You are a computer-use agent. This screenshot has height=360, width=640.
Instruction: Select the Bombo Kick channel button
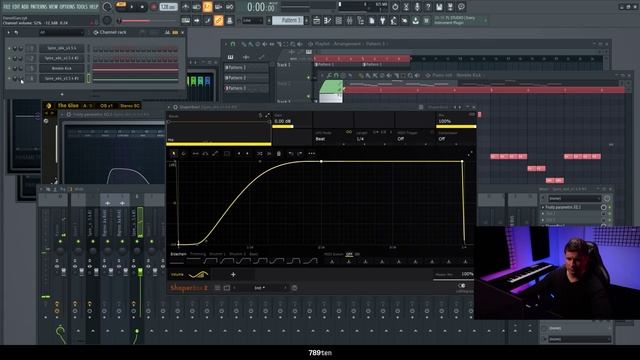click(x=62, y=68)
